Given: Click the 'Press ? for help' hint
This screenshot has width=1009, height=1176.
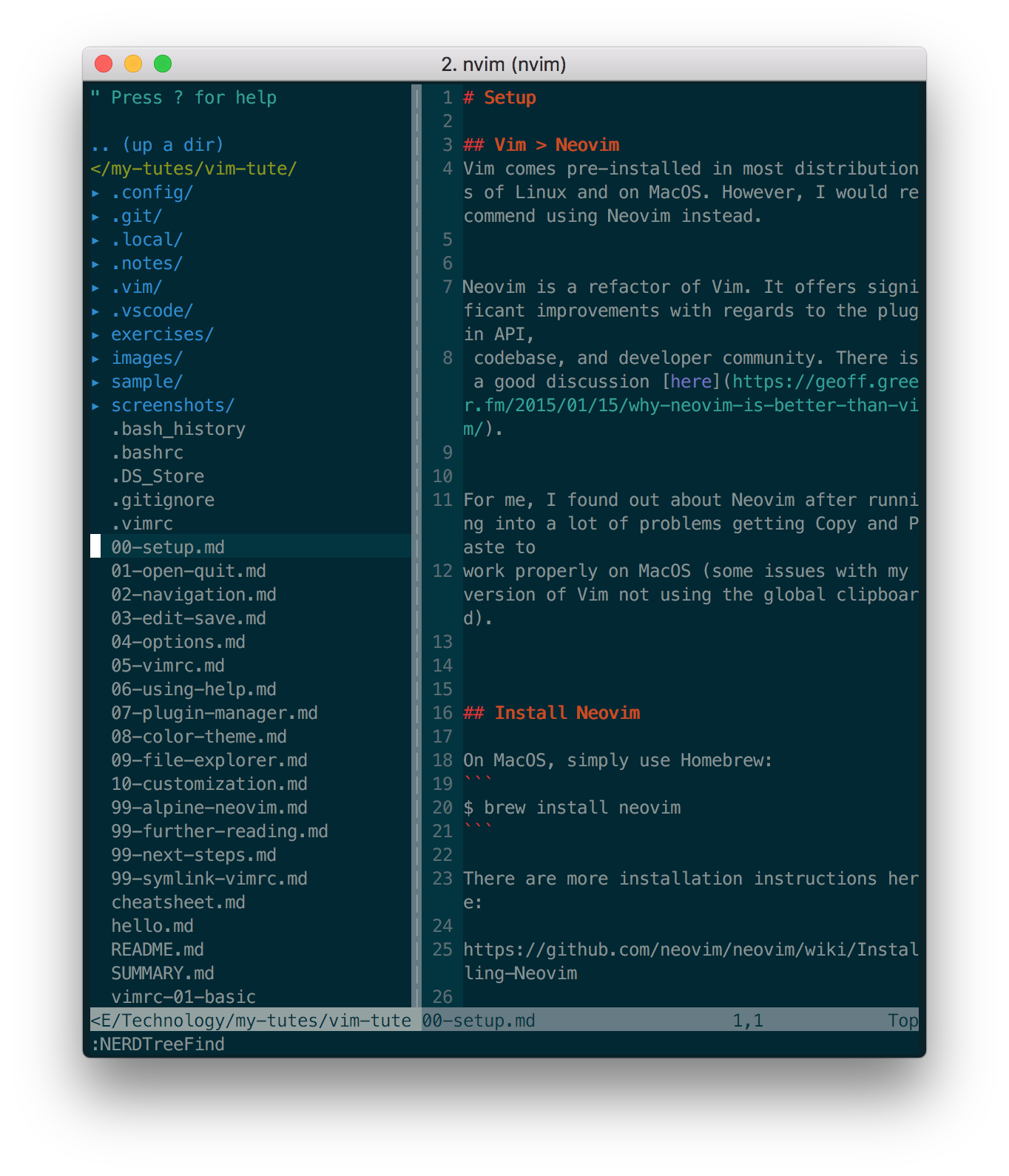Looking at the screenshot, I should (x=194, y=98).
